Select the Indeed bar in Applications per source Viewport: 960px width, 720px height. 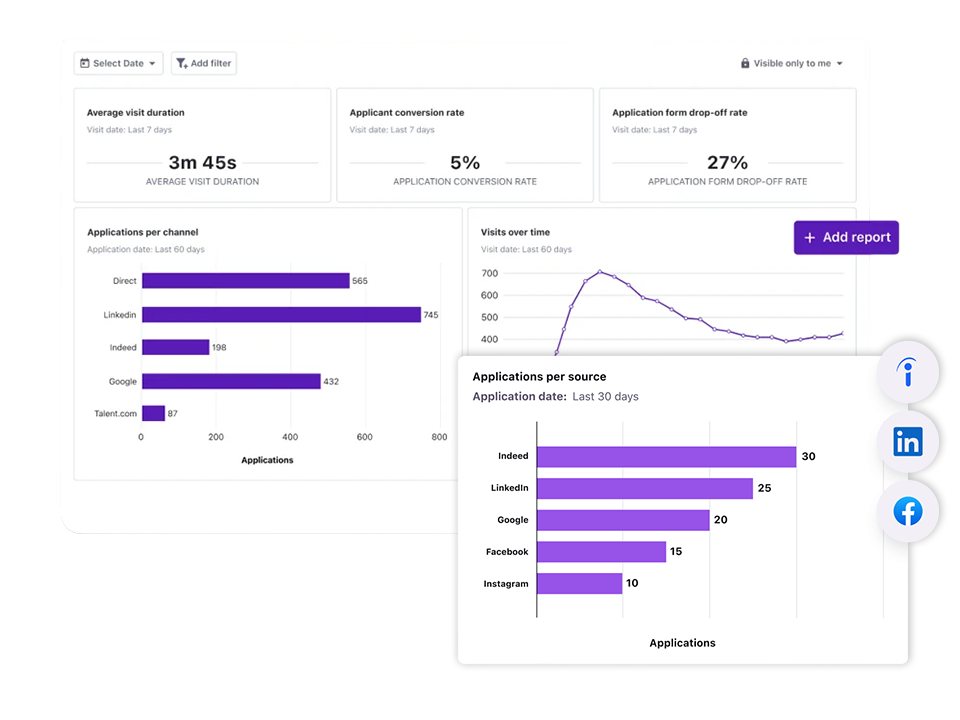[666, 456]
